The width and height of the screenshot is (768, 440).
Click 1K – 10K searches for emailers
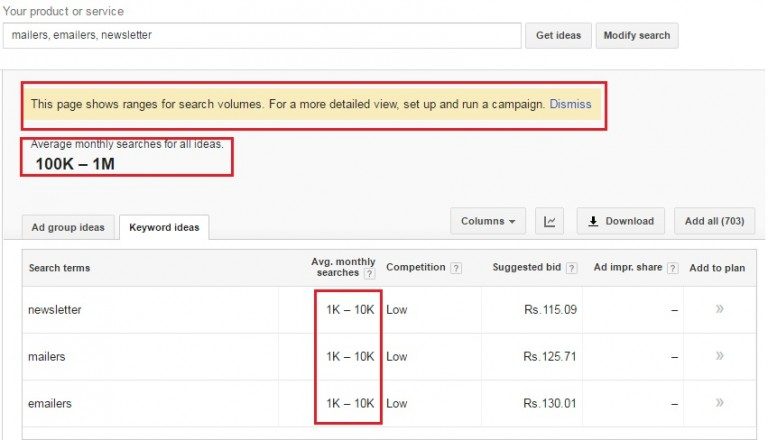point(350,404)
